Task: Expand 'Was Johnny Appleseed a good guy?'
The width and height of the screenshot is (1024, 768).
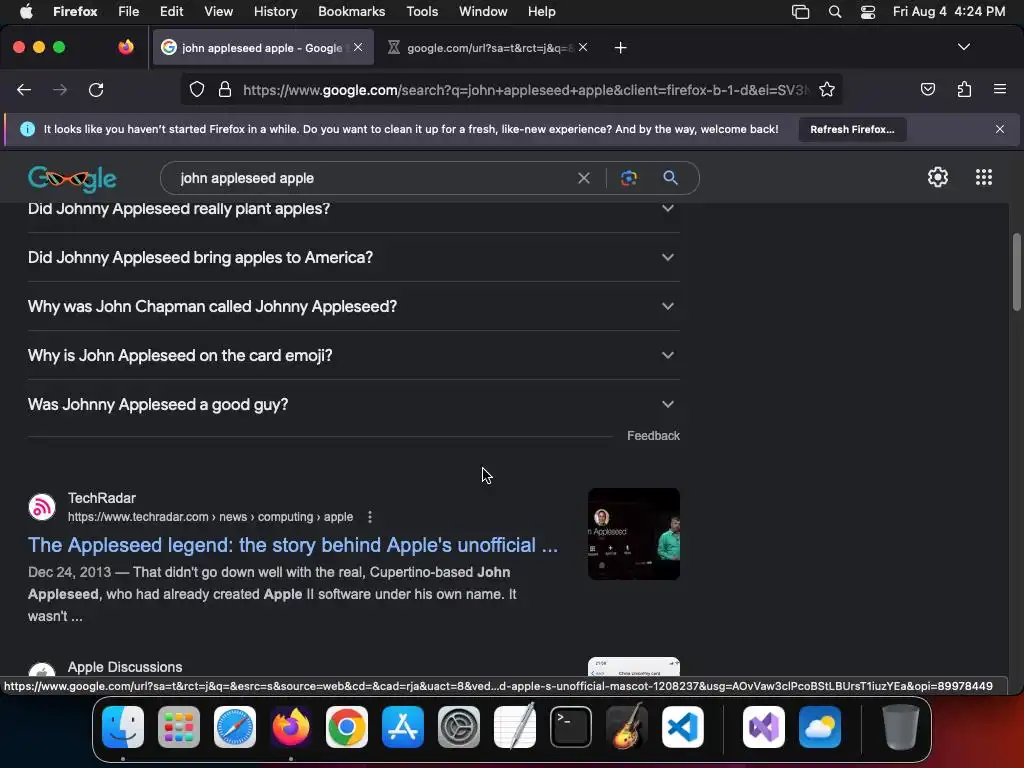Action: pyautogui.click(x=353, y=404)
